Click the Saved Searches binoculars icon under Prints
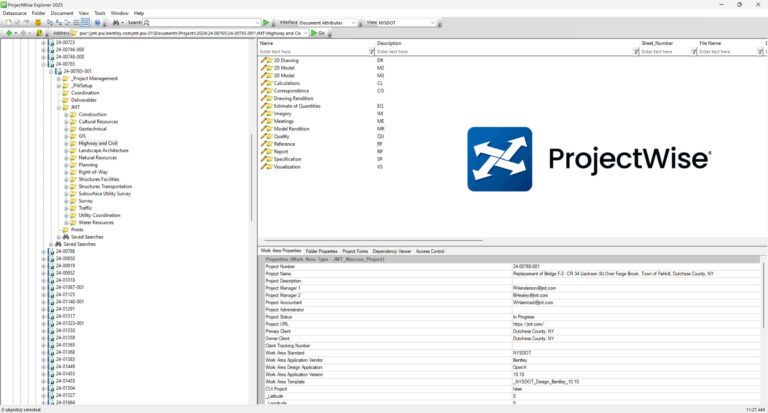 66,237
